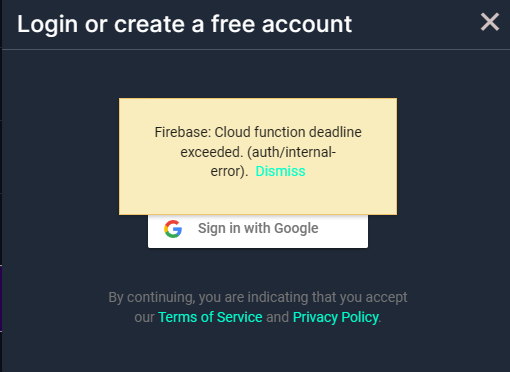Click the 'free account' words in the heading

[x=281, y=24]
